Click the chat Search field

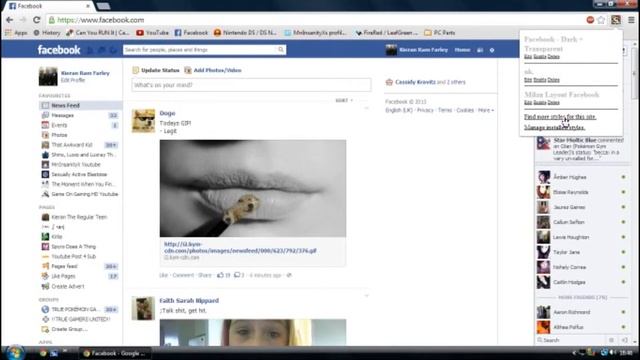[571, 340]
